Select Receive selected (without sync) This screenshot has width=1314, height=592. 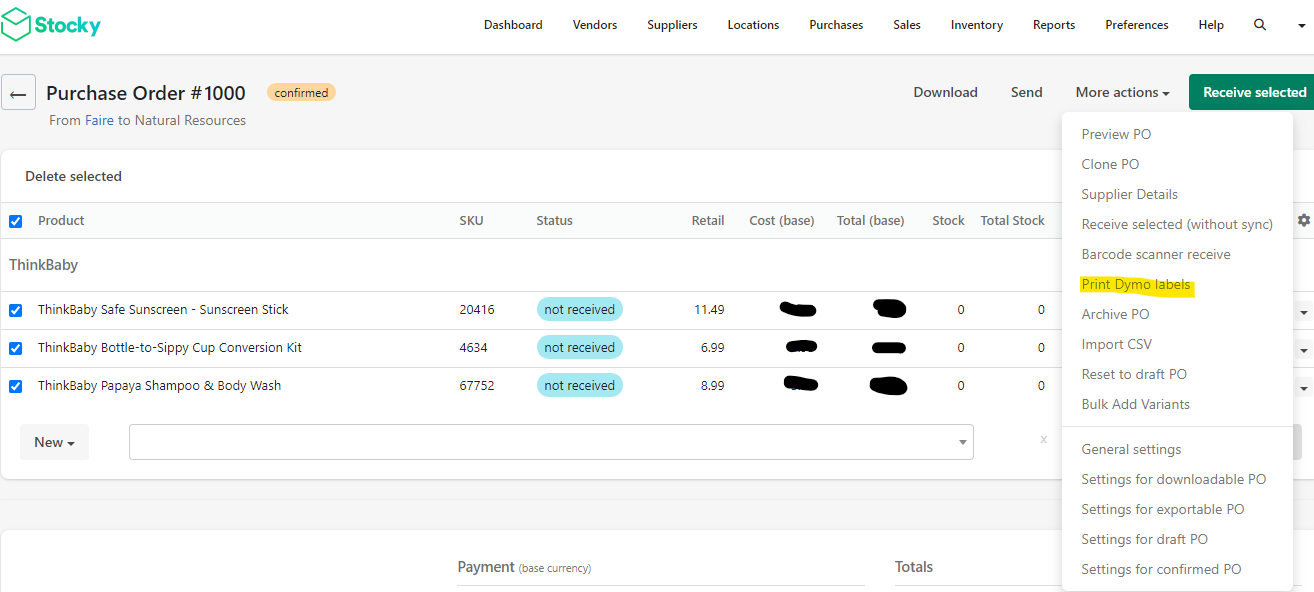coord(1177,224)
